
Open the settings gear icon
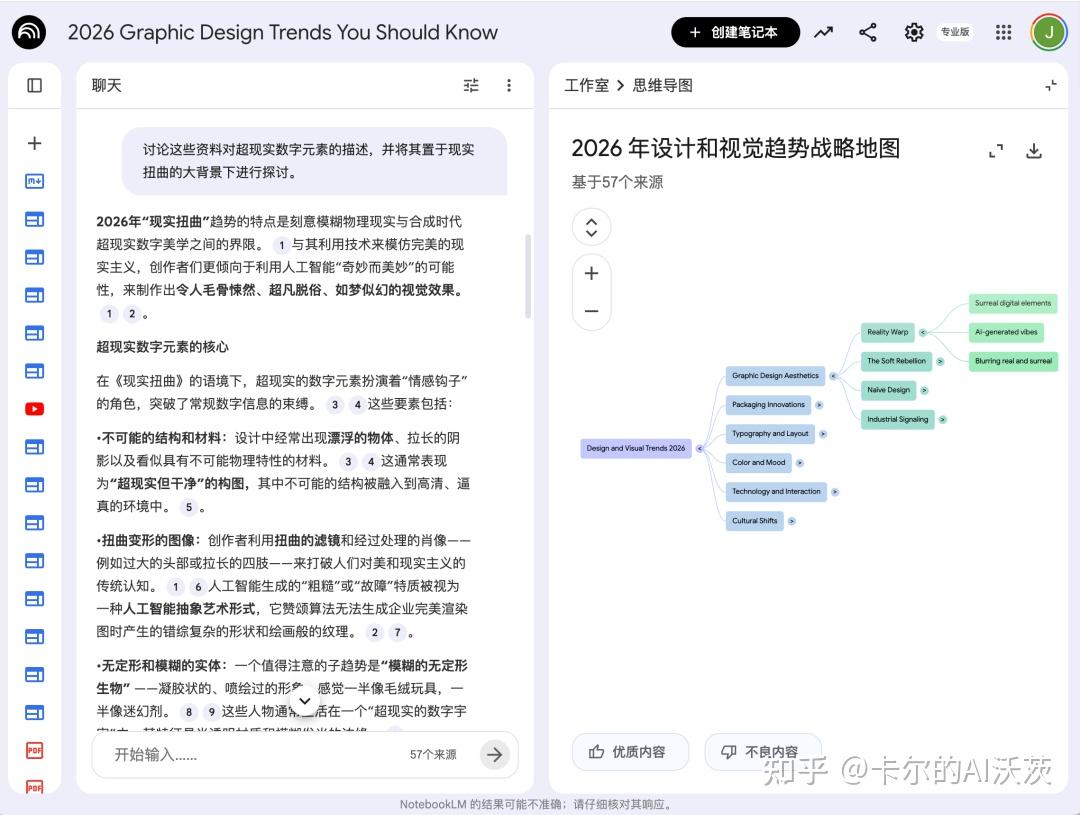click(x=914, y=32)
